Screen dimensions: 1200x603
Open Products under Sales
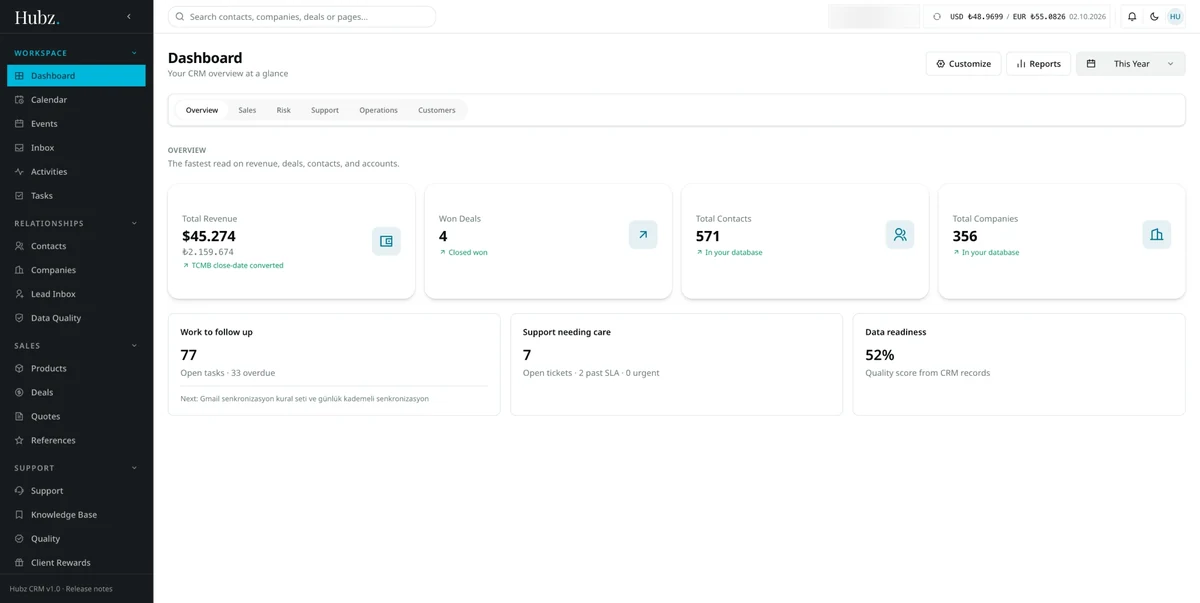76,368
